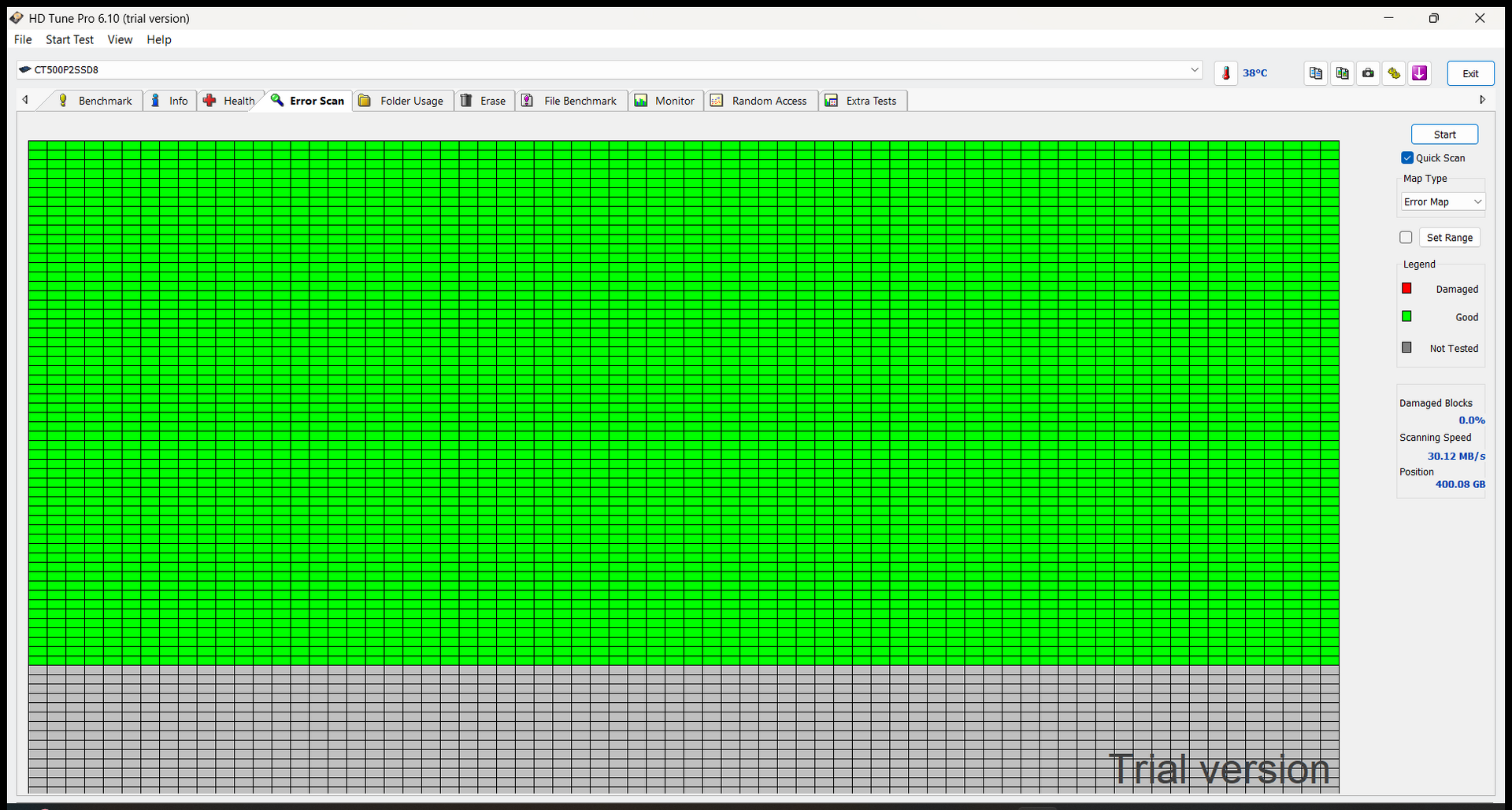Click the HD Tune Pro title bar app icon
The height and width of the screenshot is (810, 1512).
(16, 17)
